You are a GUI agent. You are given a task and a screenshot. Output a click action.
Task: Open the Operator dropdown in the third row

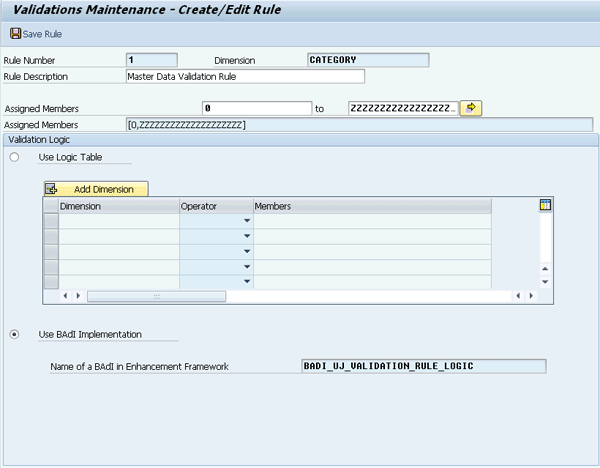(246, 251)
